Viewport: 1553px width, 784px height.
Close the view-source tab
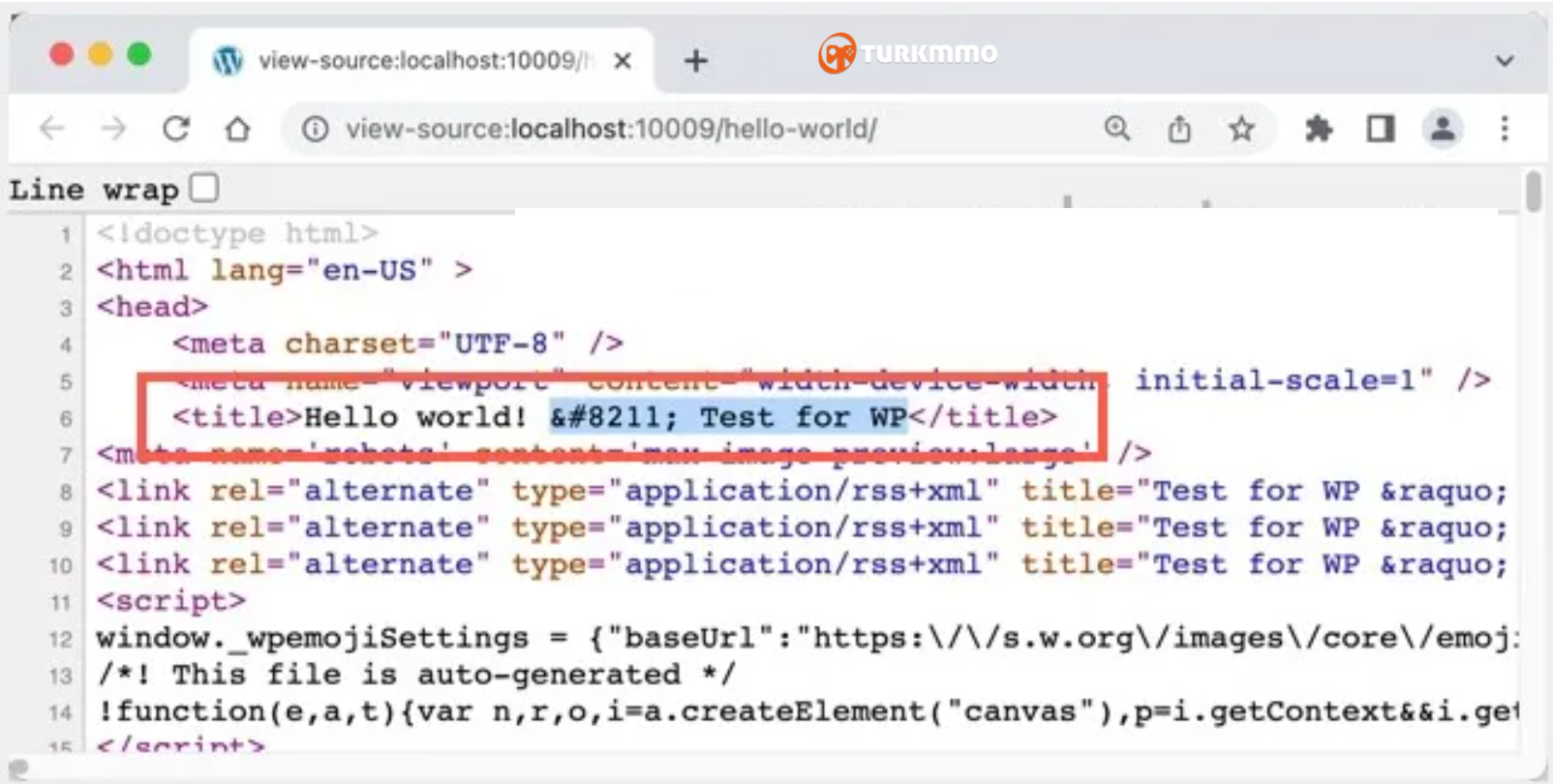[x=623, y=61]
